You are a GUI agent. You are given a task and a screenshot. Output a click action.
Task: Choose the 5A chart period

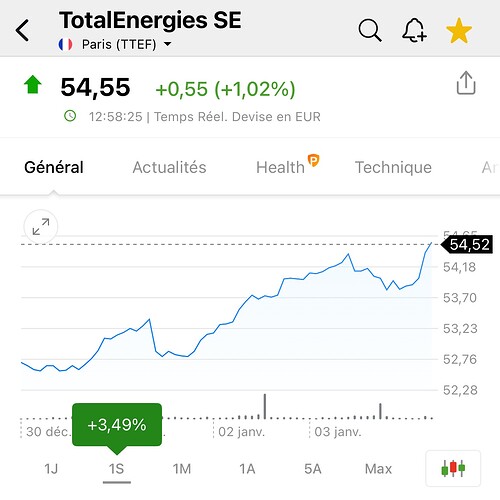(313, 469)
